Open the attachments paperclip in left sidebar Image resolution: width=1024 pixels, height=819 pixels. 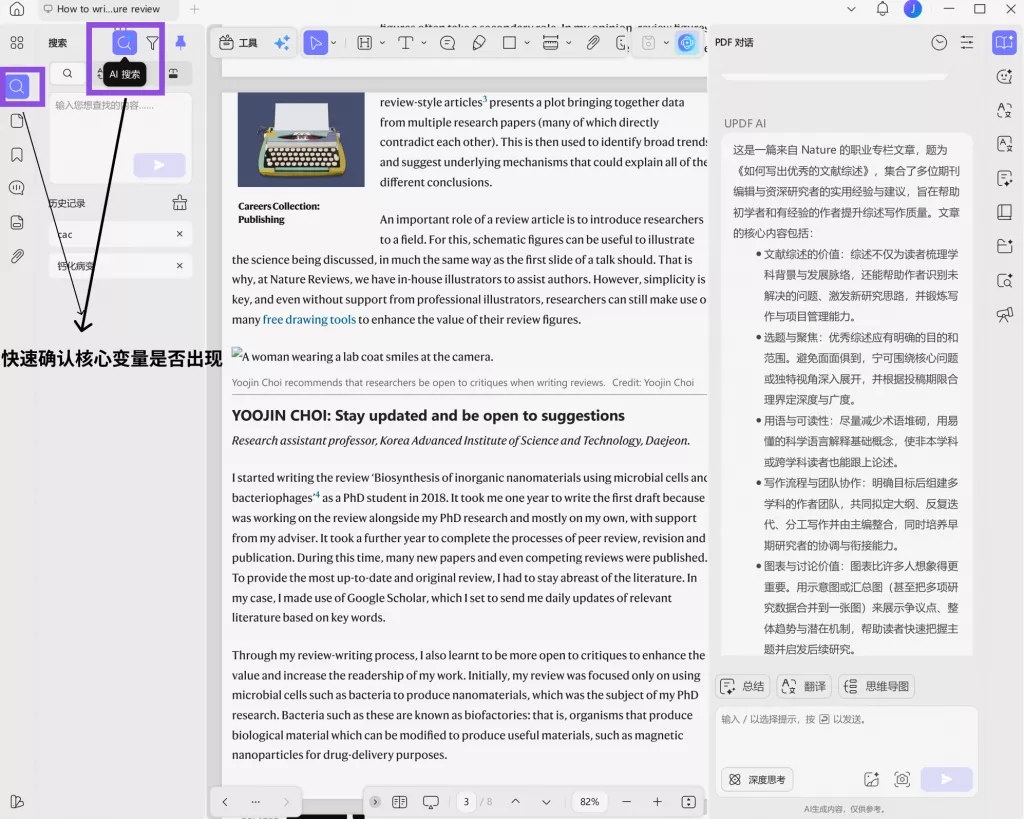[x=17, y=256]
